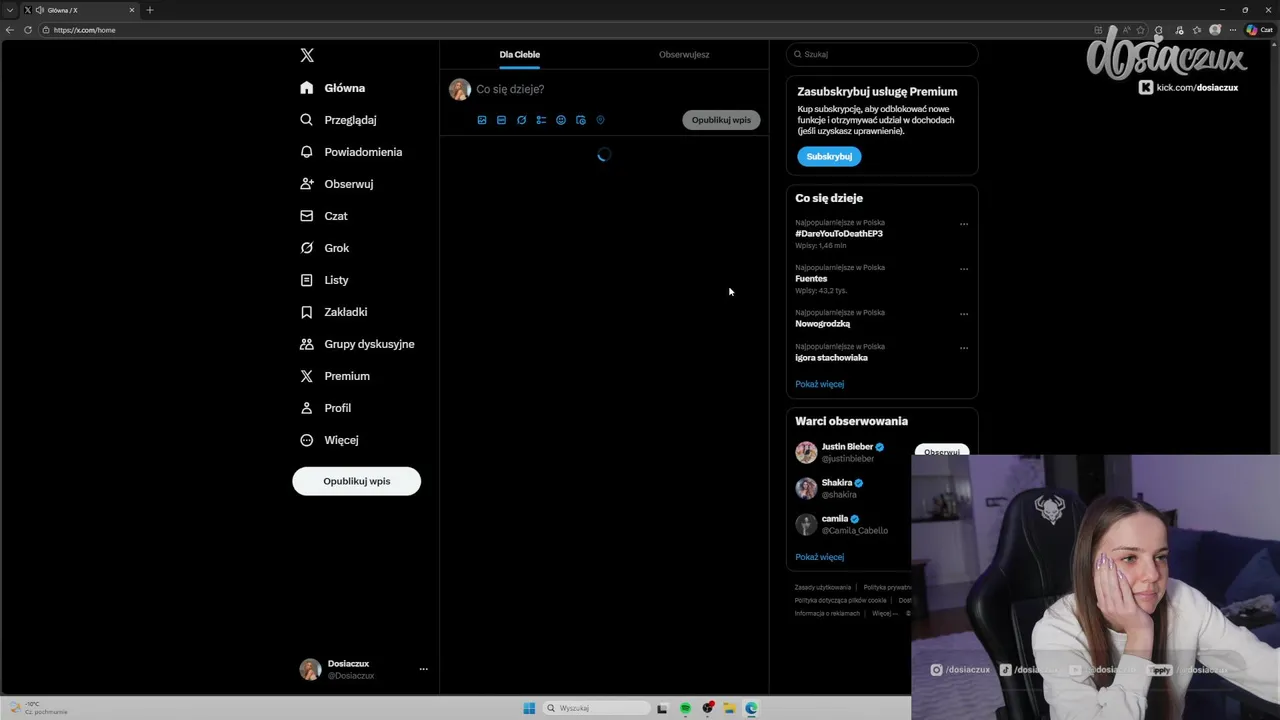Click taskbar Wyszukaj search box
This screenshot has height=720, width=1280.
pyautogui.click(x=597, y=708)
